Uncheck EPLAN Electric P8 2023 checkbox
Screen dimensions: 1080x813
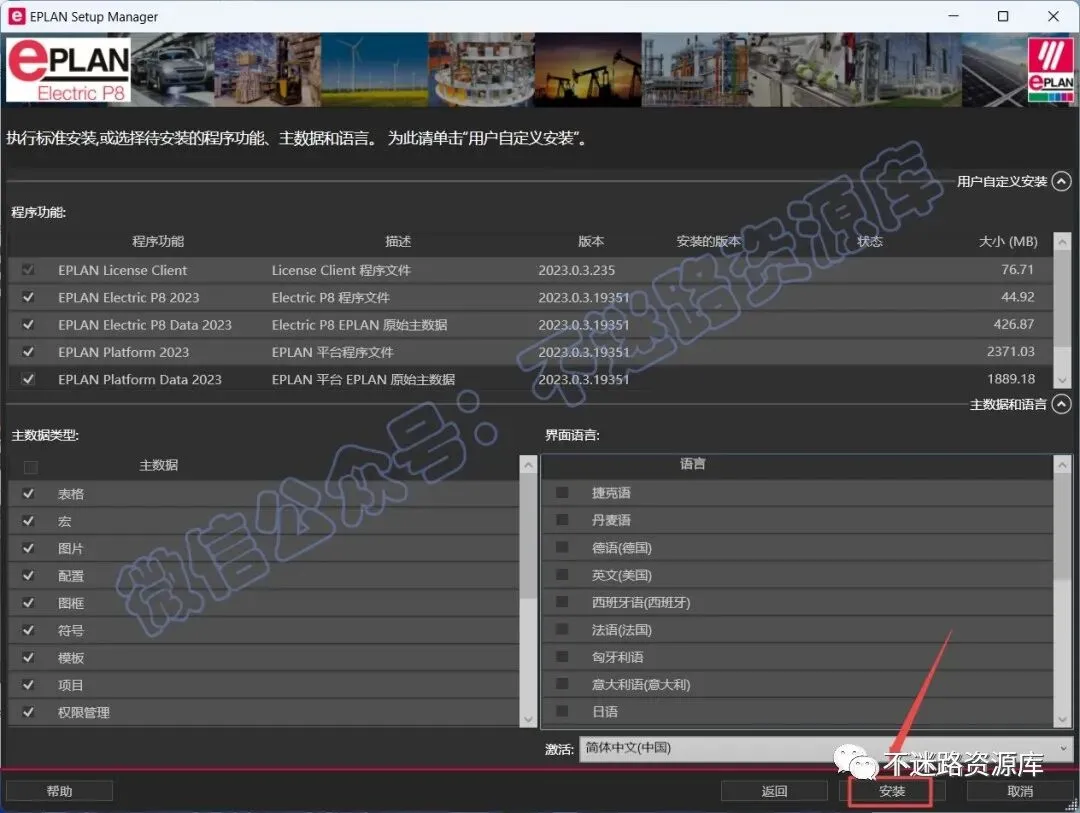click(x=28, y=297)
